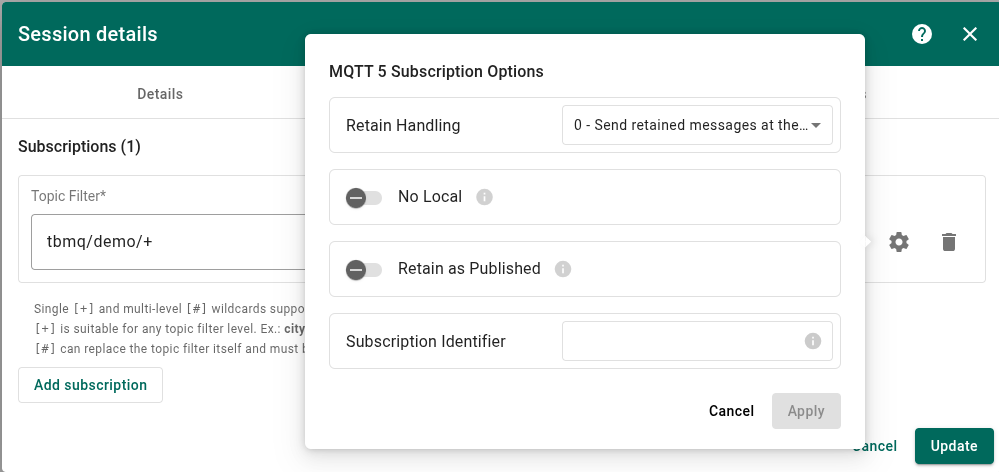This screenshot has height=472, width=999.
Task: Click the gear icon for subscription options
Action: click(899, 242)
